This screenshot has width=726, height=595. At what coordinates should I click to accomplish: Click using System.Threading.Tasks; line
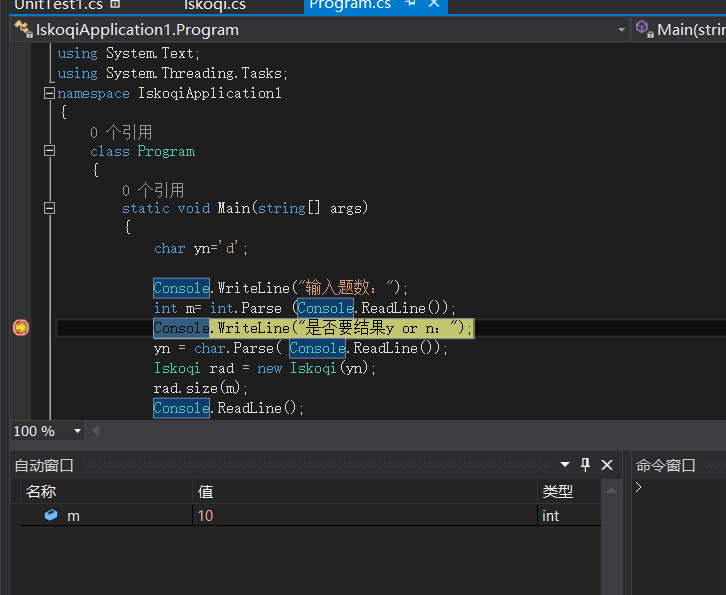[172, 73]
